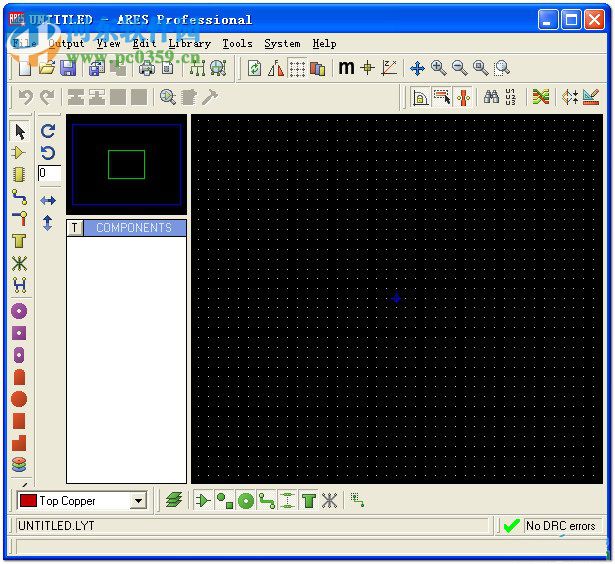Click the pan view center icon
Image resolution: width=615 pixels, height=564 pixels.
[x=417, y=68]
